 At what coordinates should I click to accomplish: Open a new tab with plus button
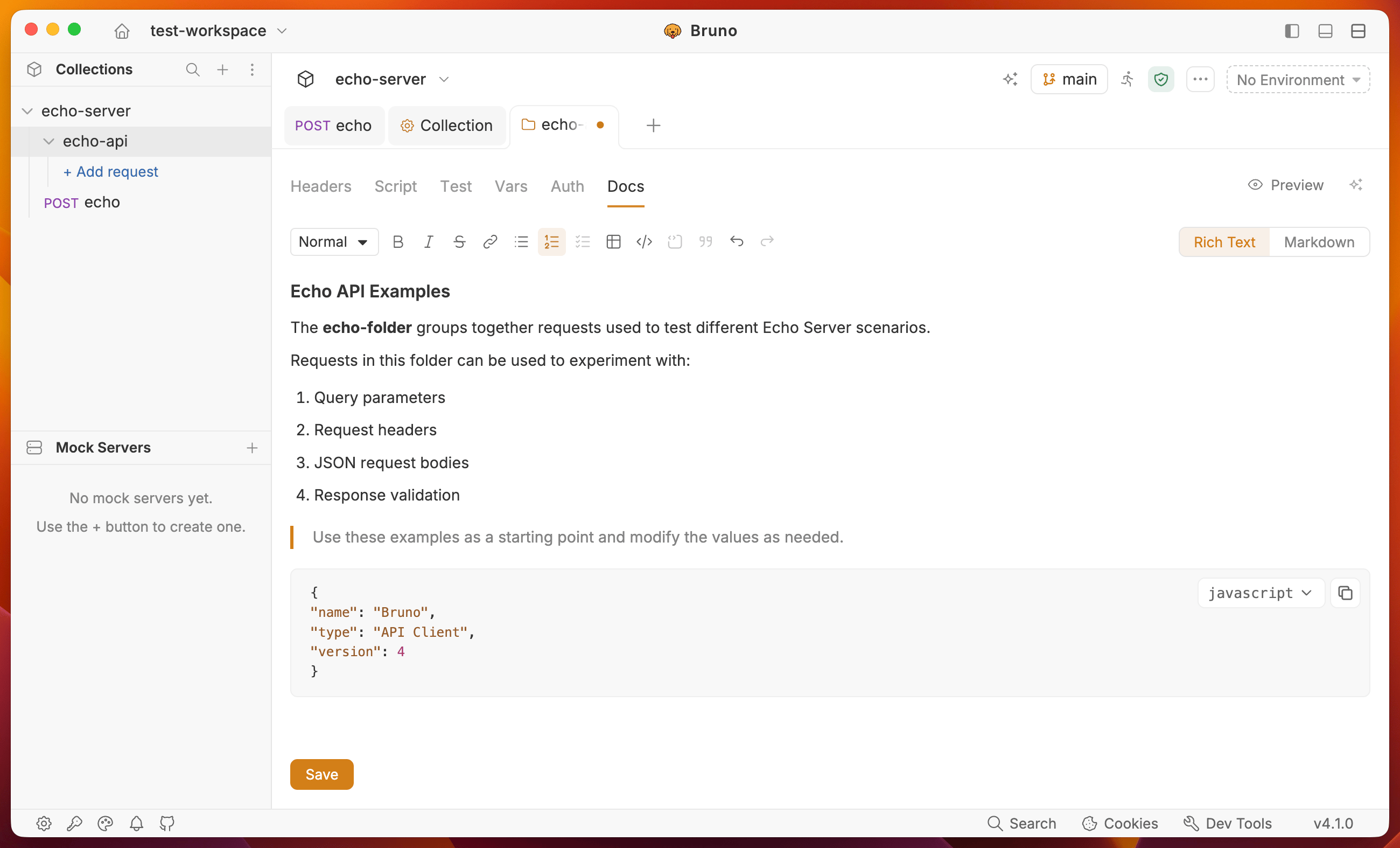tap(653, 126)
